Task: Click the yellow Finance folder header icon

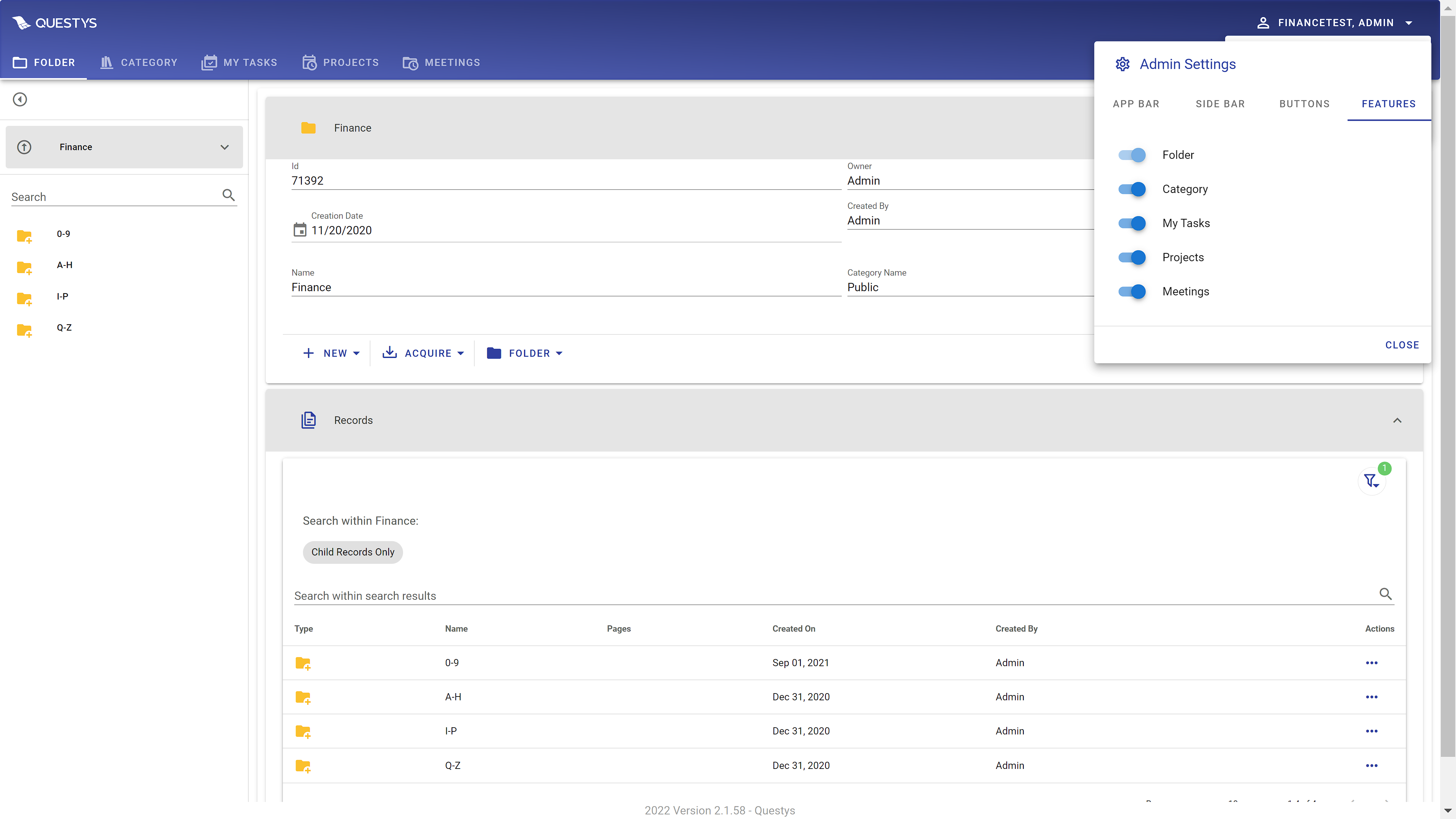Action: click(308, 128)
